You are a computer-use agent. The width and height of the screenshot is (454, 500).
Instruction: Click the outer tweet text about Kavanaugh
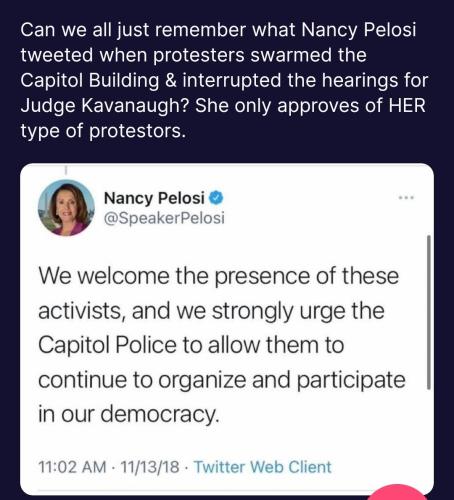pos(224,80)
